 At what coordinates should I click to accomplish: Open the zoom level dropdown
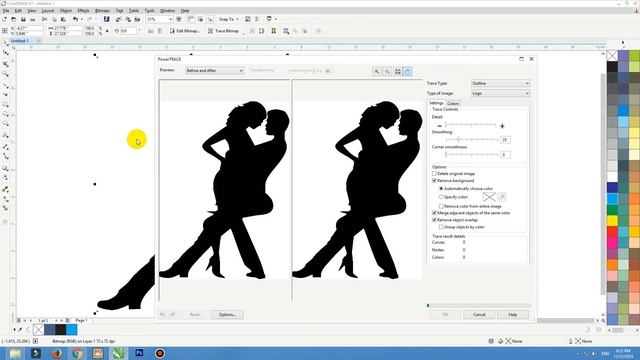pos(170,19)
